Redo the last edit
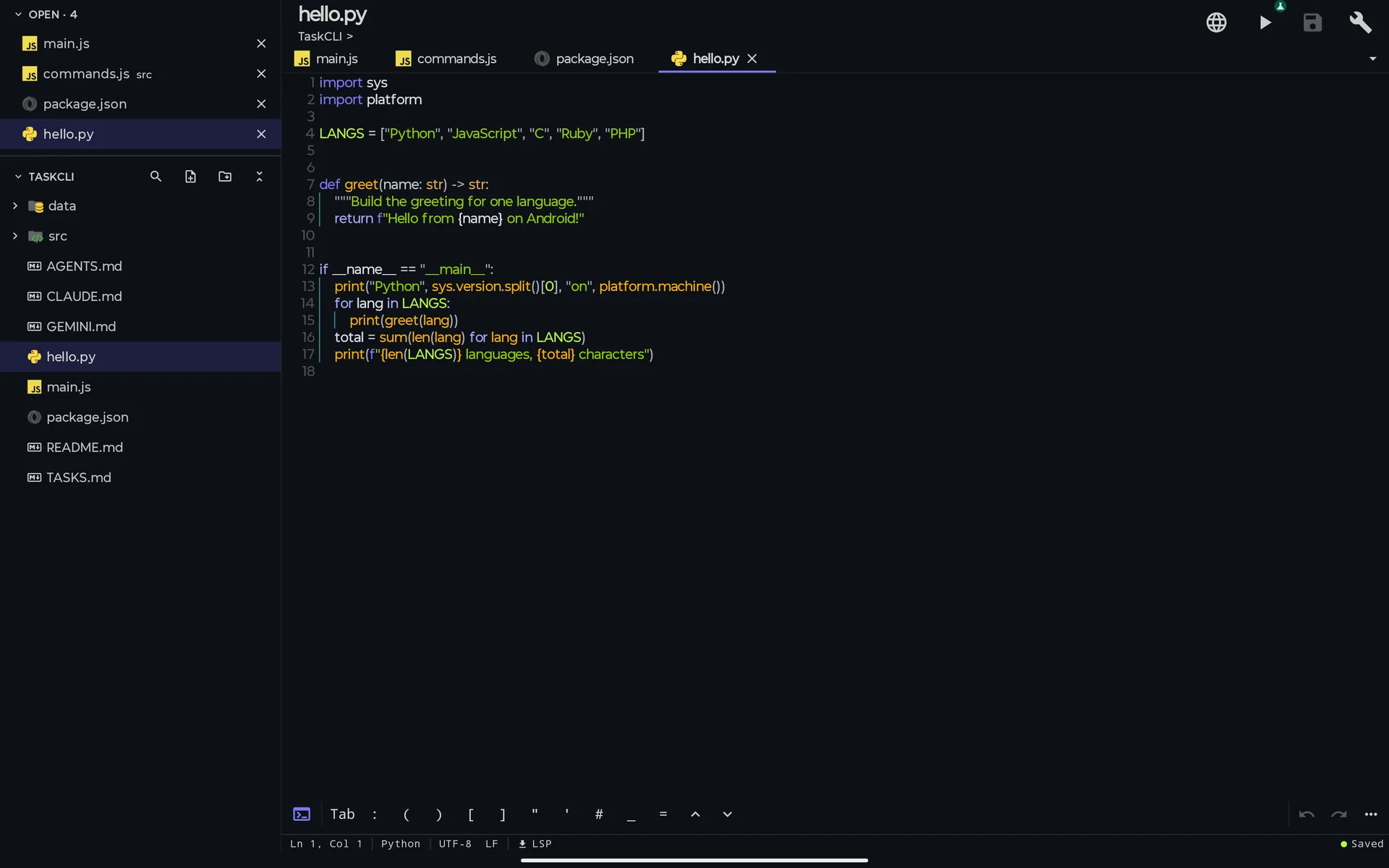The image size is (1389, 868). [x=1339, y=814]
